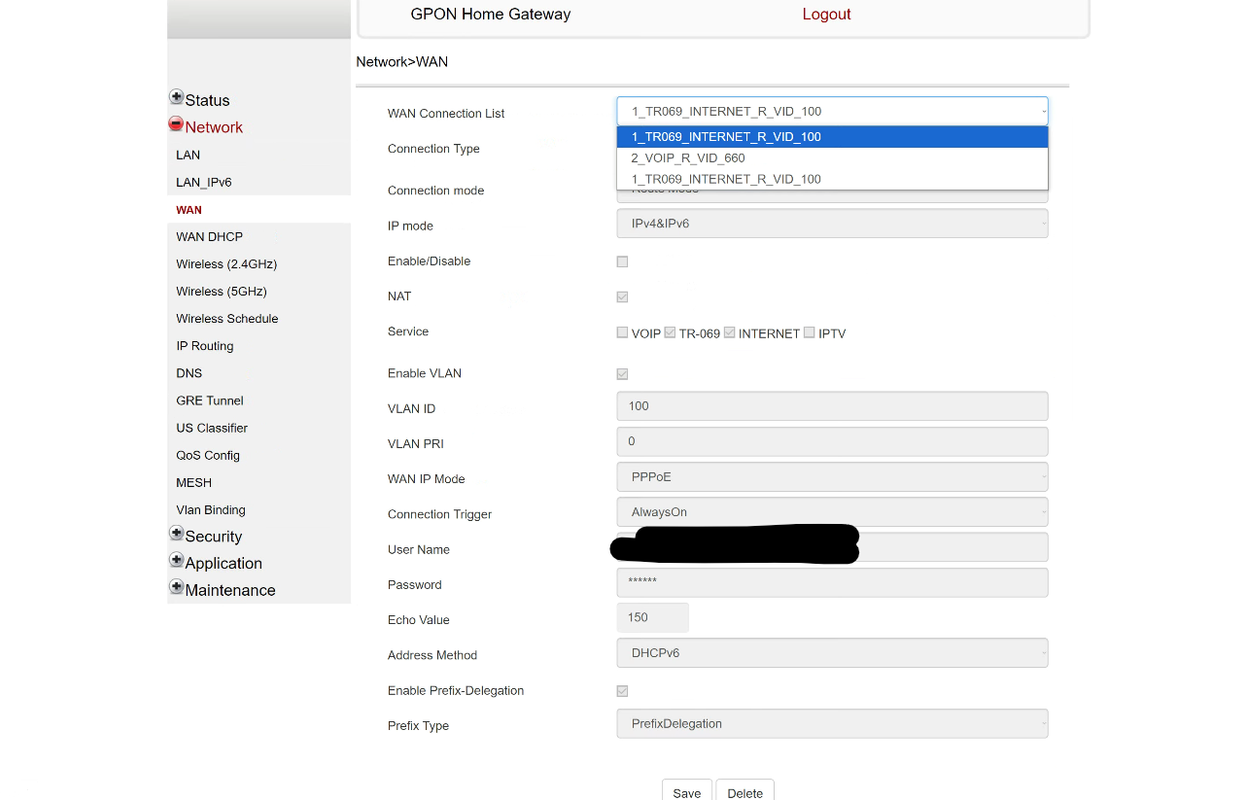Screen dimensions: 1245x800
Task: Open the WAN IP Mode dropdown
Action: click(x=832, y=477)
